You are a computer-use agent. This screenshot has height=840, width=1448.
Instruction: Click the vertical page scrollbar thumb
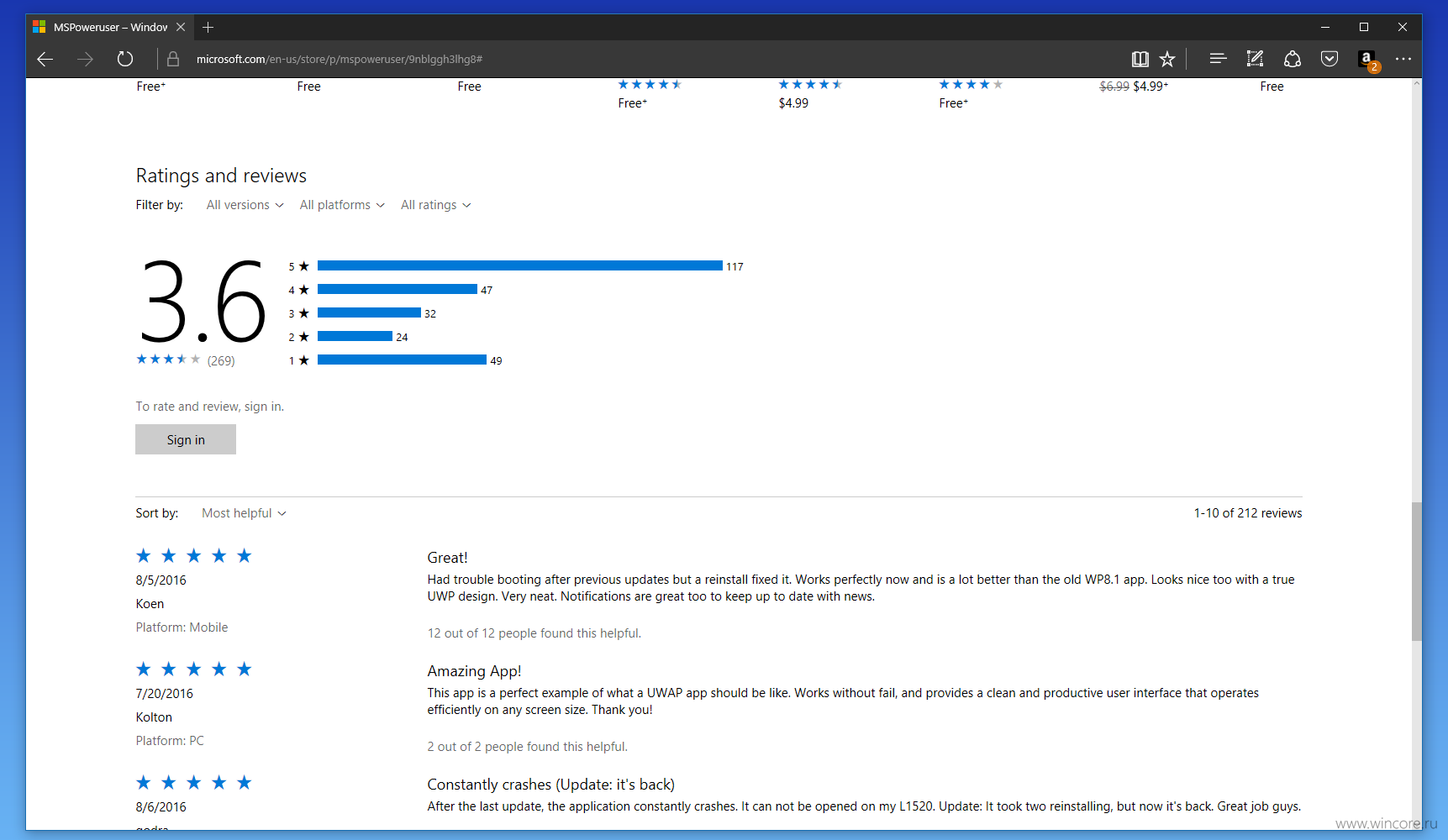1416,571
